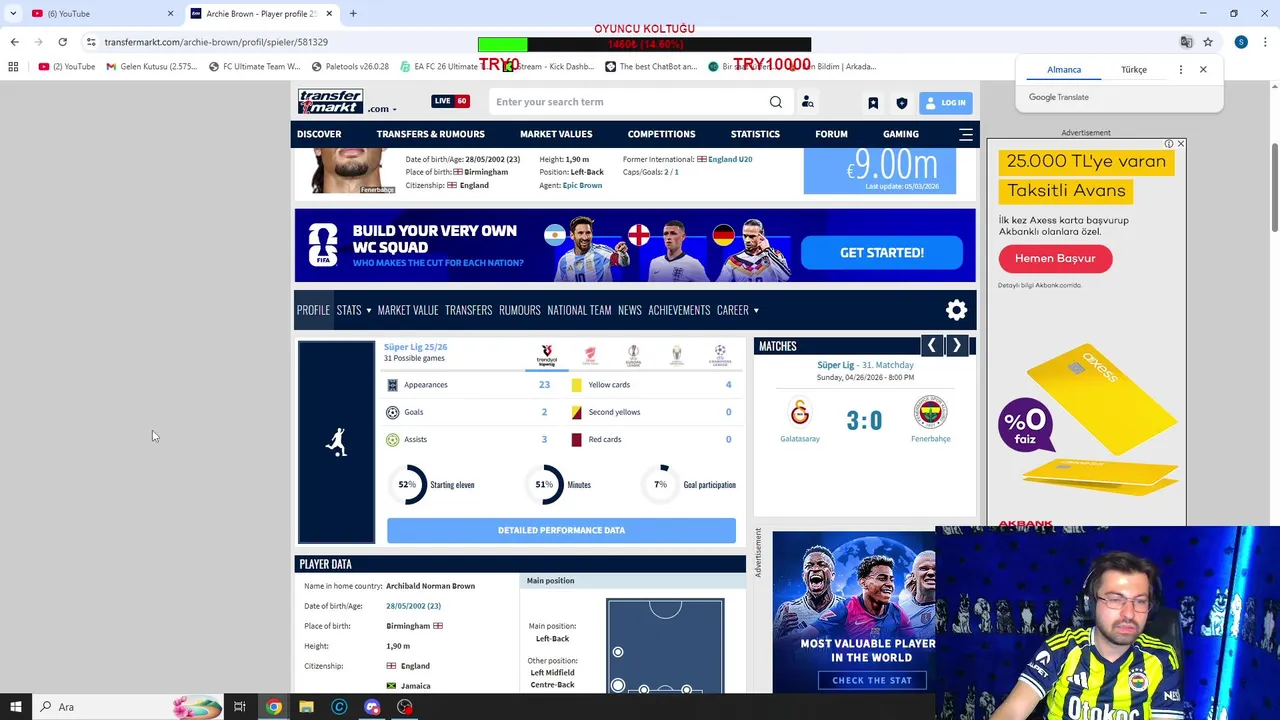Switch to the MARKET VALUE tab
This screenshot has width=1280, height=720.
[x=408, y=310]
